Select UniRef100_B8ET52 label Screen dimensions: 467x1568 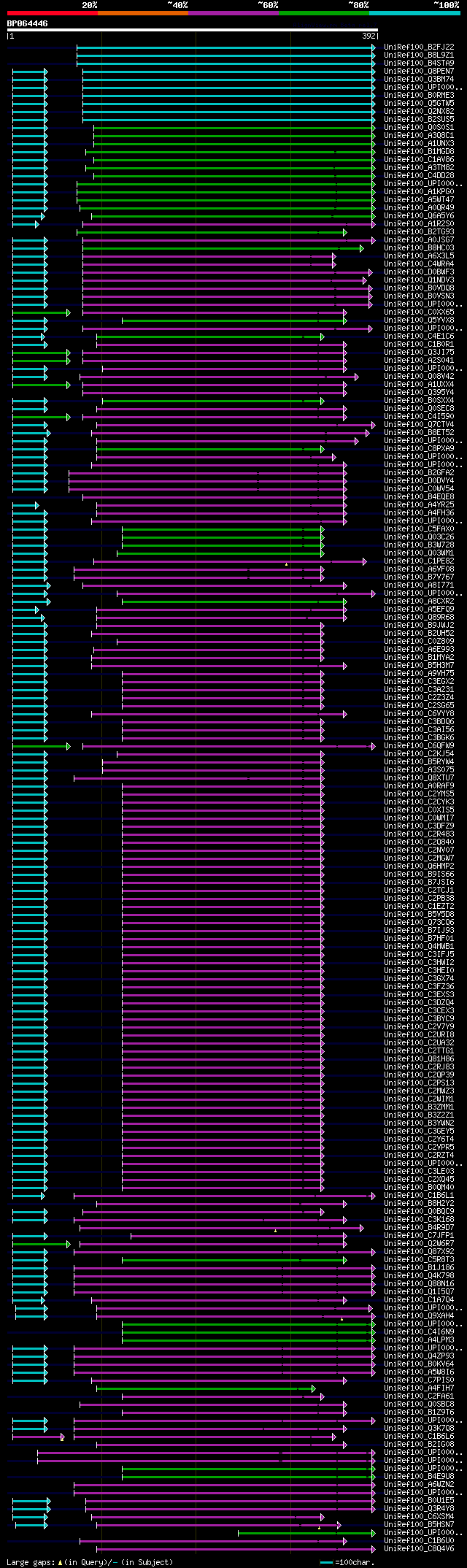(x=419, y=432)
